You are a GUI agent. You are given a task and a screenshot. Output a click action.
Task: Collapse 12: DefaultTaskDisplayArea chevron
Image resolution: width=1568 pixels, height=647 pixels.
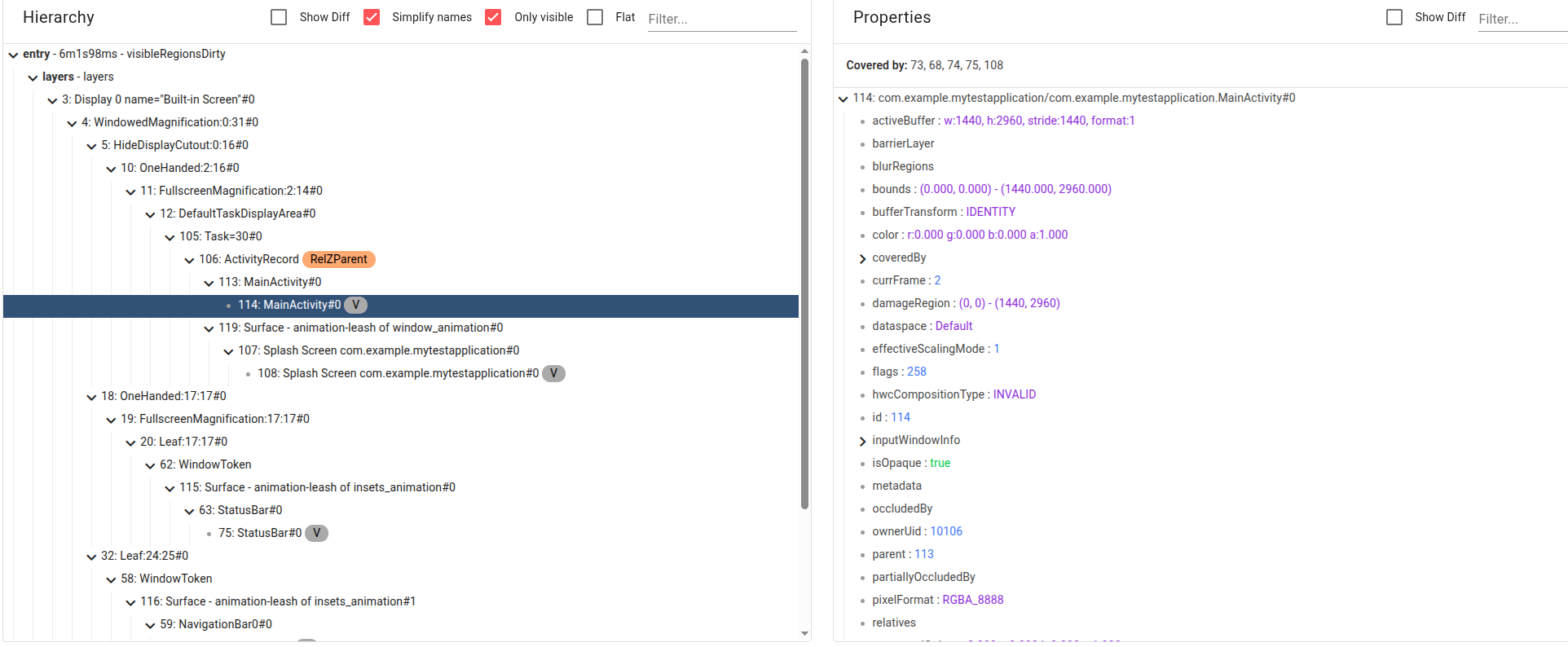pos(150,214)
